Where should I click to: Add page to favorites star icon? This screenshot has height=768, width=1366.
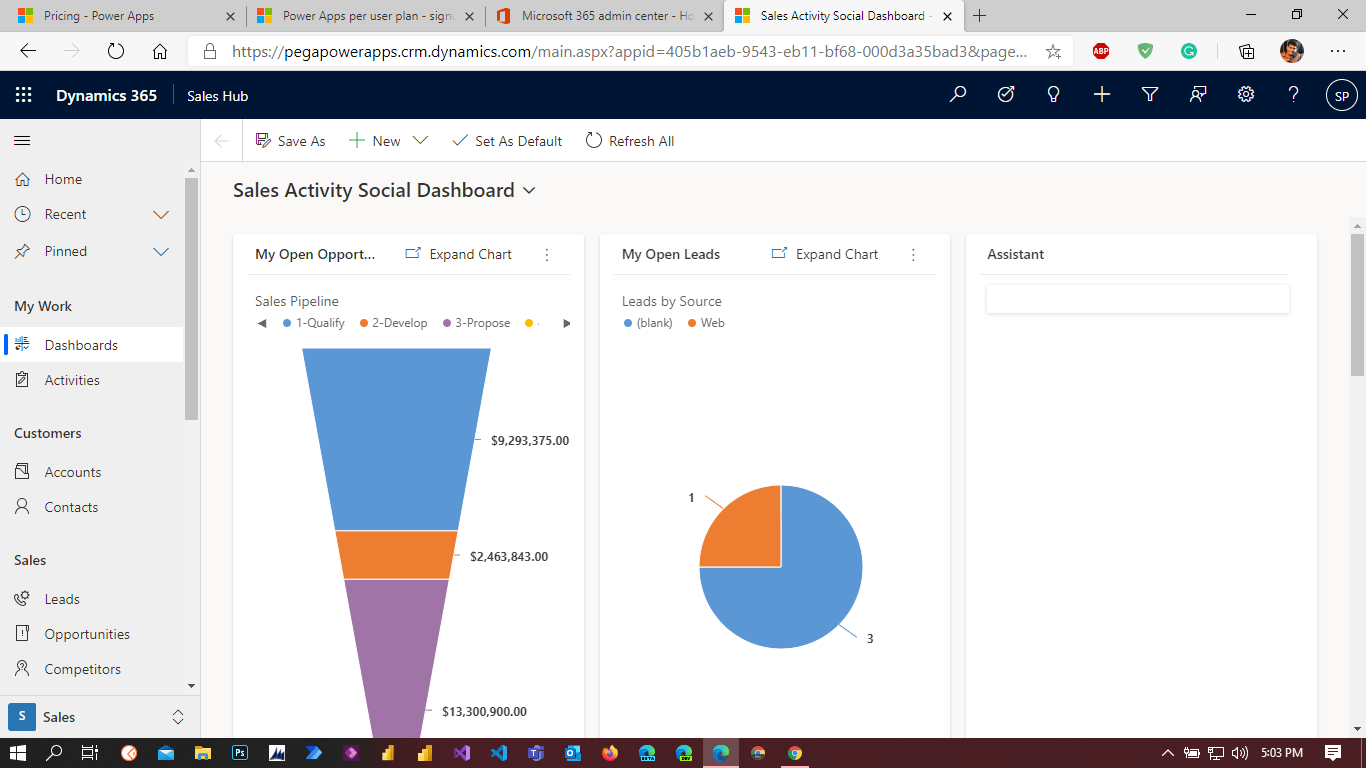pos(1053,51)
